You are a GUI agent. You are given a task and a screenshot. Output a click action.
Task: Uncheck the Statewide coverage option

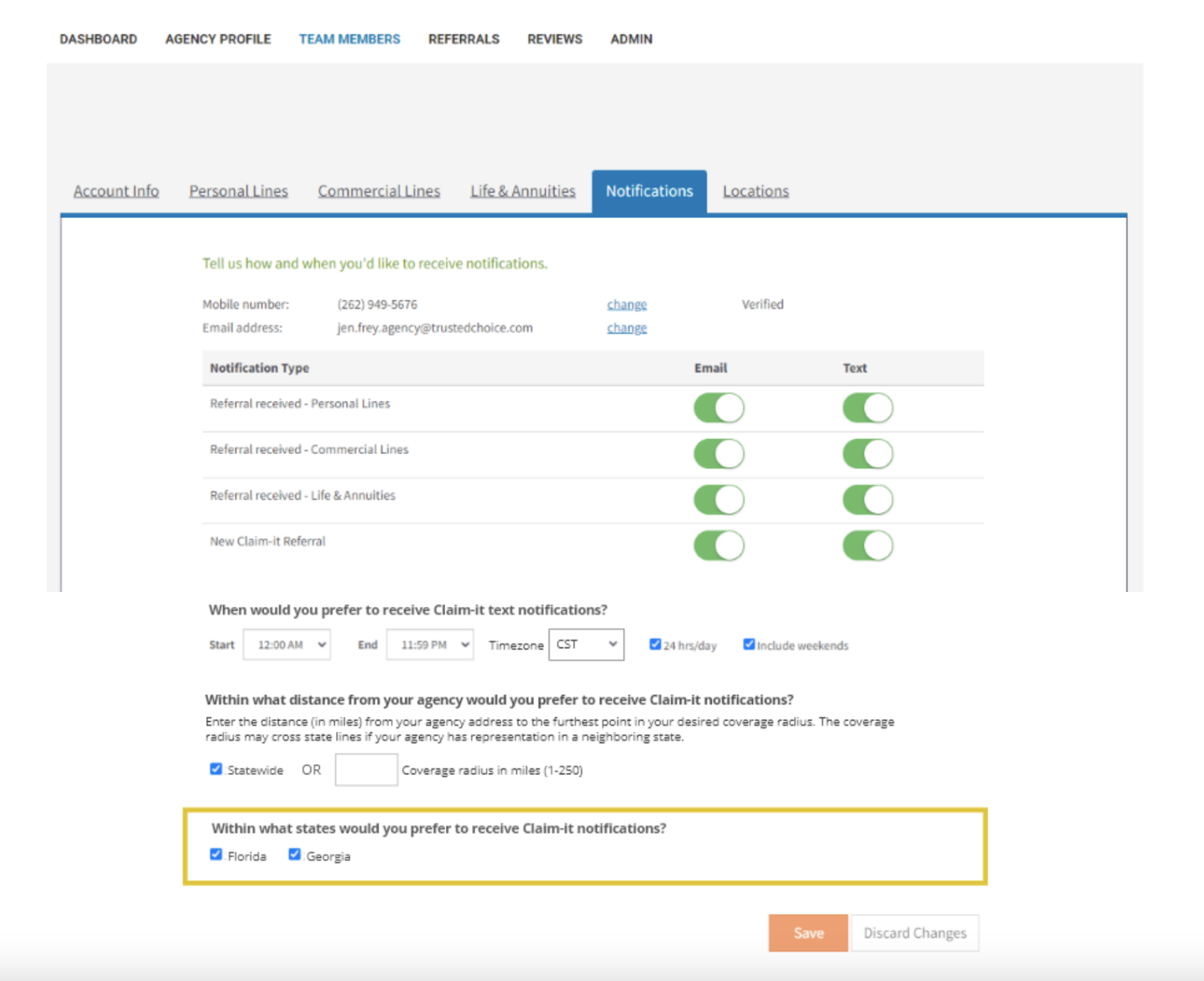(216, 769)
